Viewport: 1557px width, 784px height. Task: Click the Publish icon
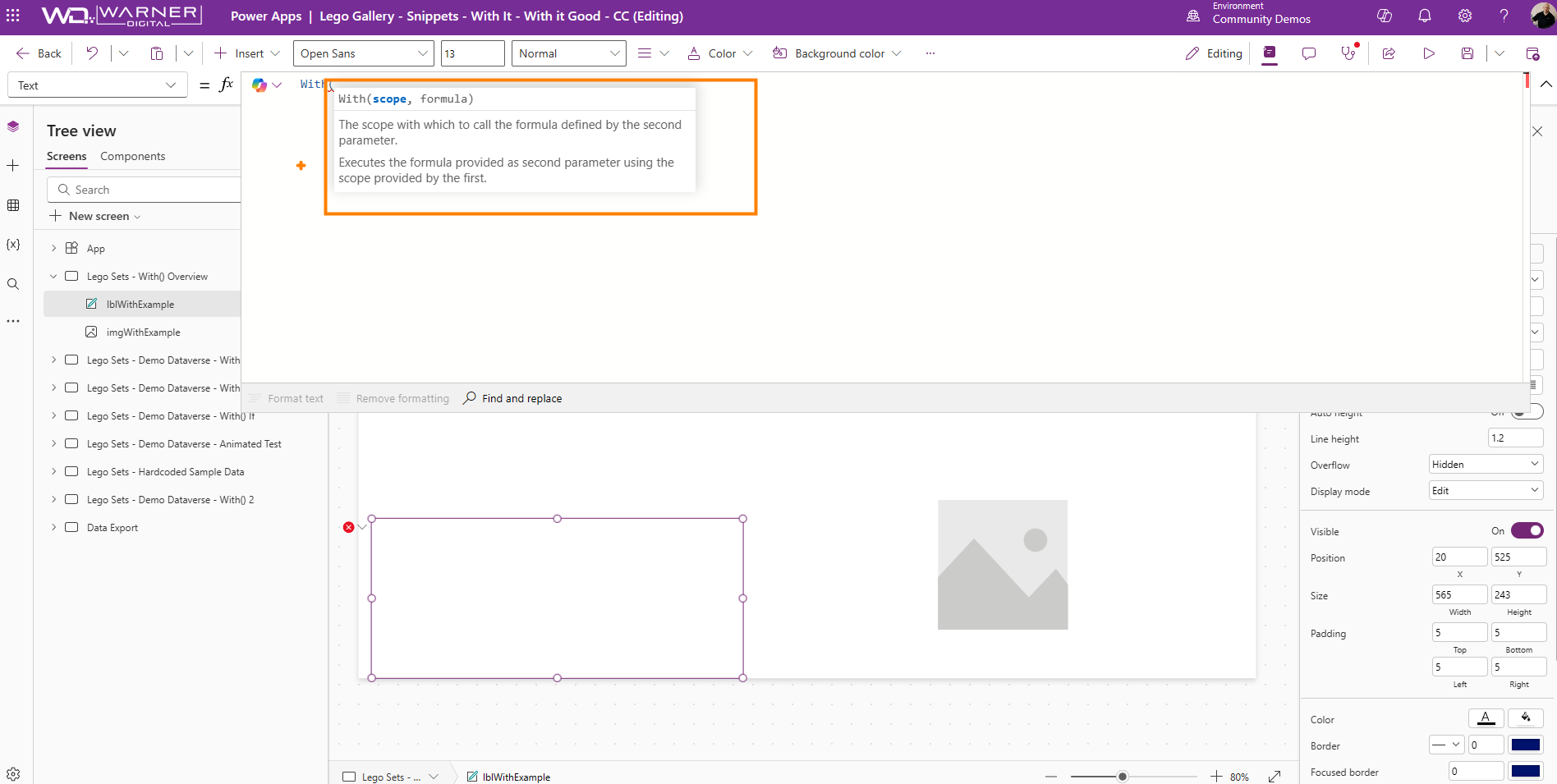[1532, 53]
